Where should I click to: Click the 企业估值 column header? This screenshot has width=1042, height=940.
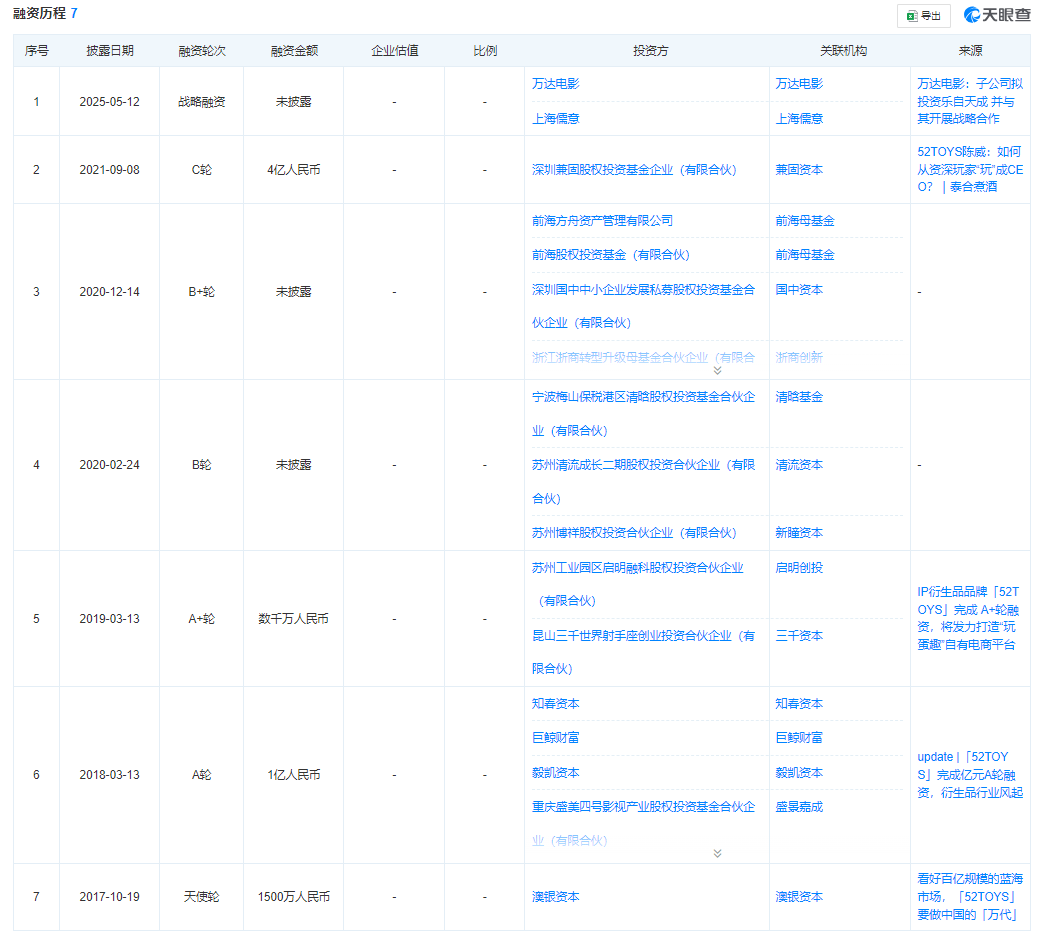point(395,51)
